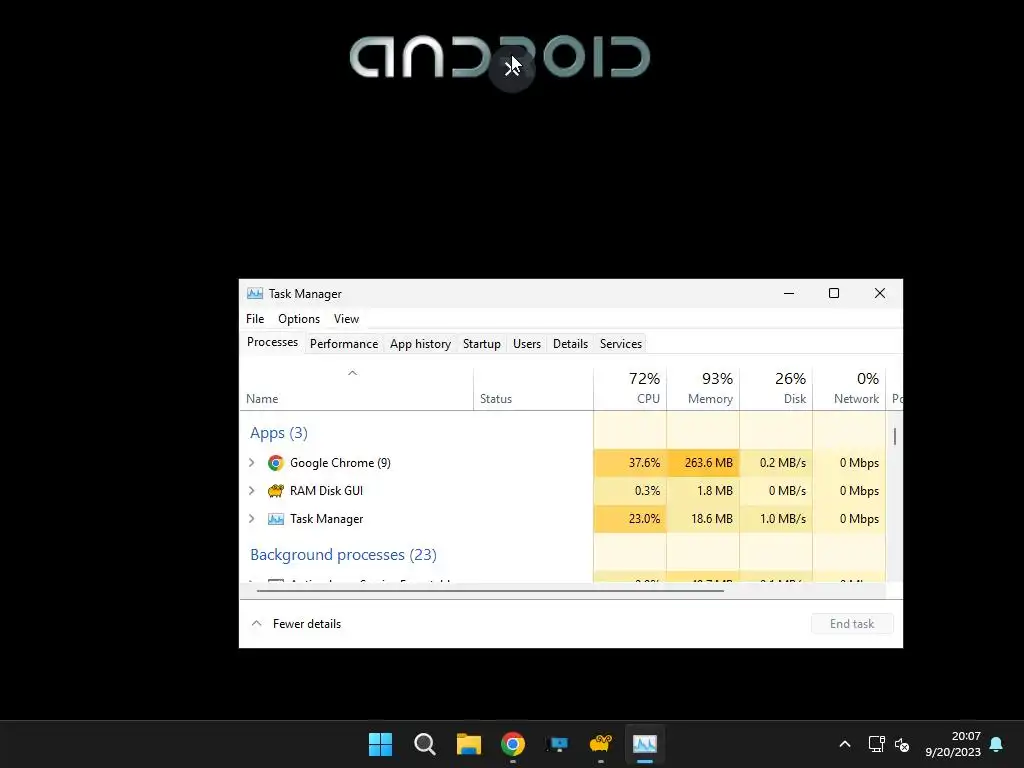
Task: Click Task Manager's 1.0 MB/s disk value
Action: pyautogui.click(x=782, y=519)
